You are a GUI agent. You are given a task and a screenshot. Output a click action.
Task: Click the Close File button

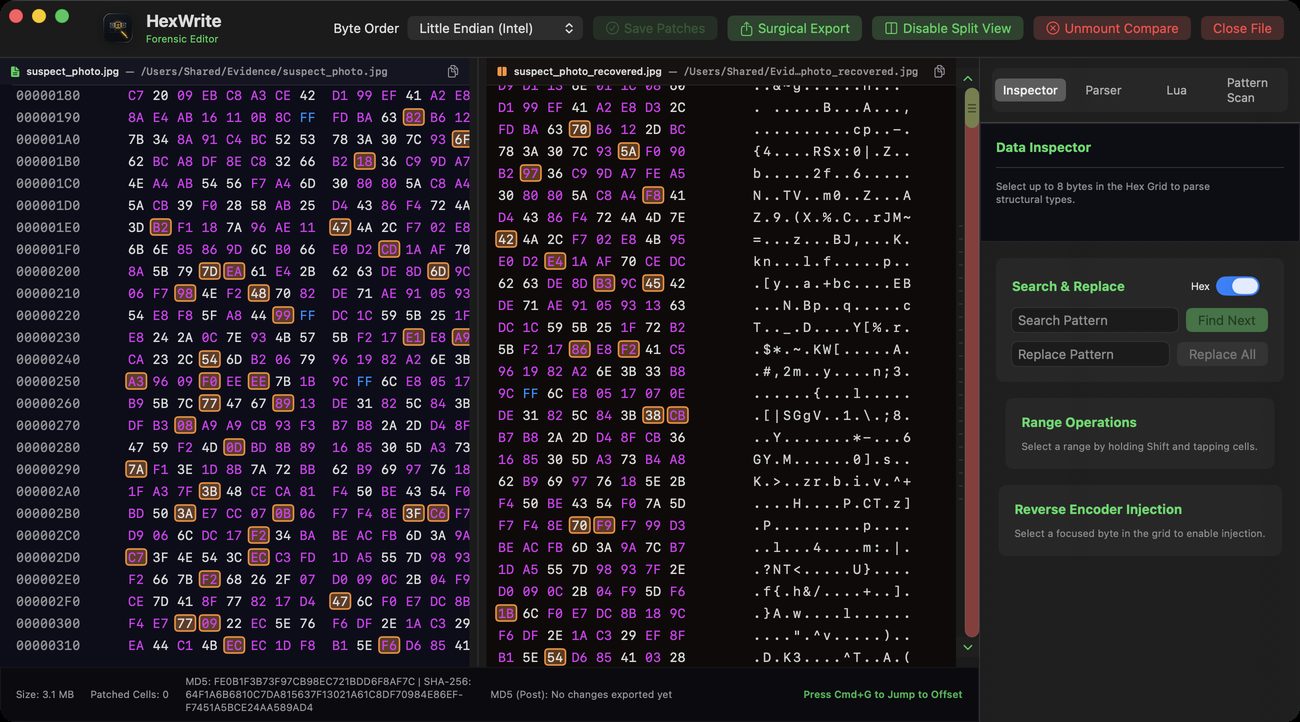click(1242, 28)
